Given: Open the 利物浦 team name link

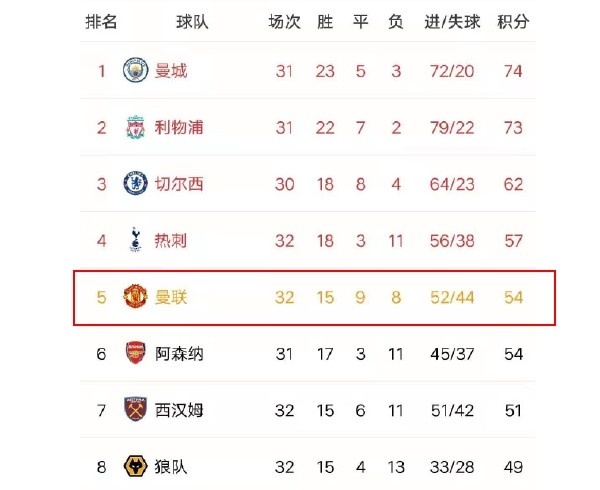Looking at the screenshot, I should (x=179, y=127).
